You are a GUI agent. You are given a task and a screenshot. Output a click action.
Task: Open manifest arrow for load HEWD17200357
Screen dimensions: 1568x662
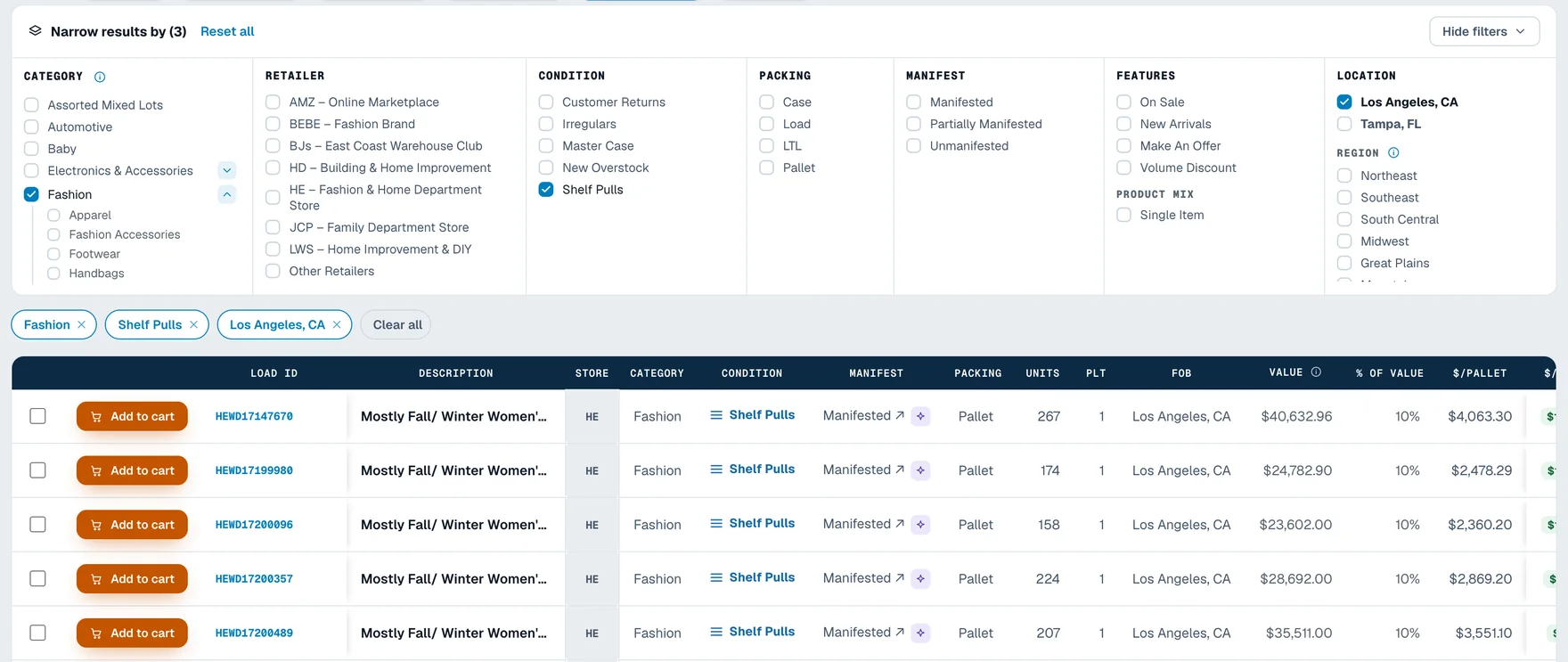tap(900, 578)
